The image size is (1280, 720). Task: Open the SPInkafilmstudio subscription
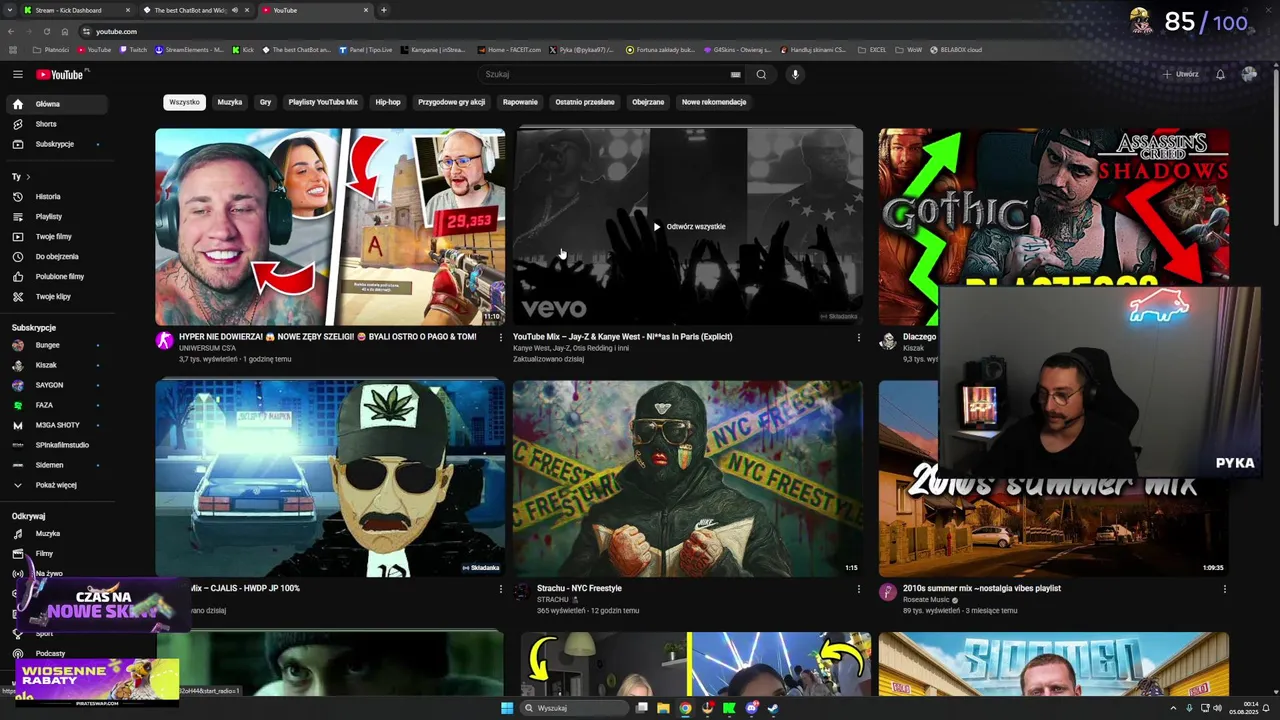click(55, 445)
